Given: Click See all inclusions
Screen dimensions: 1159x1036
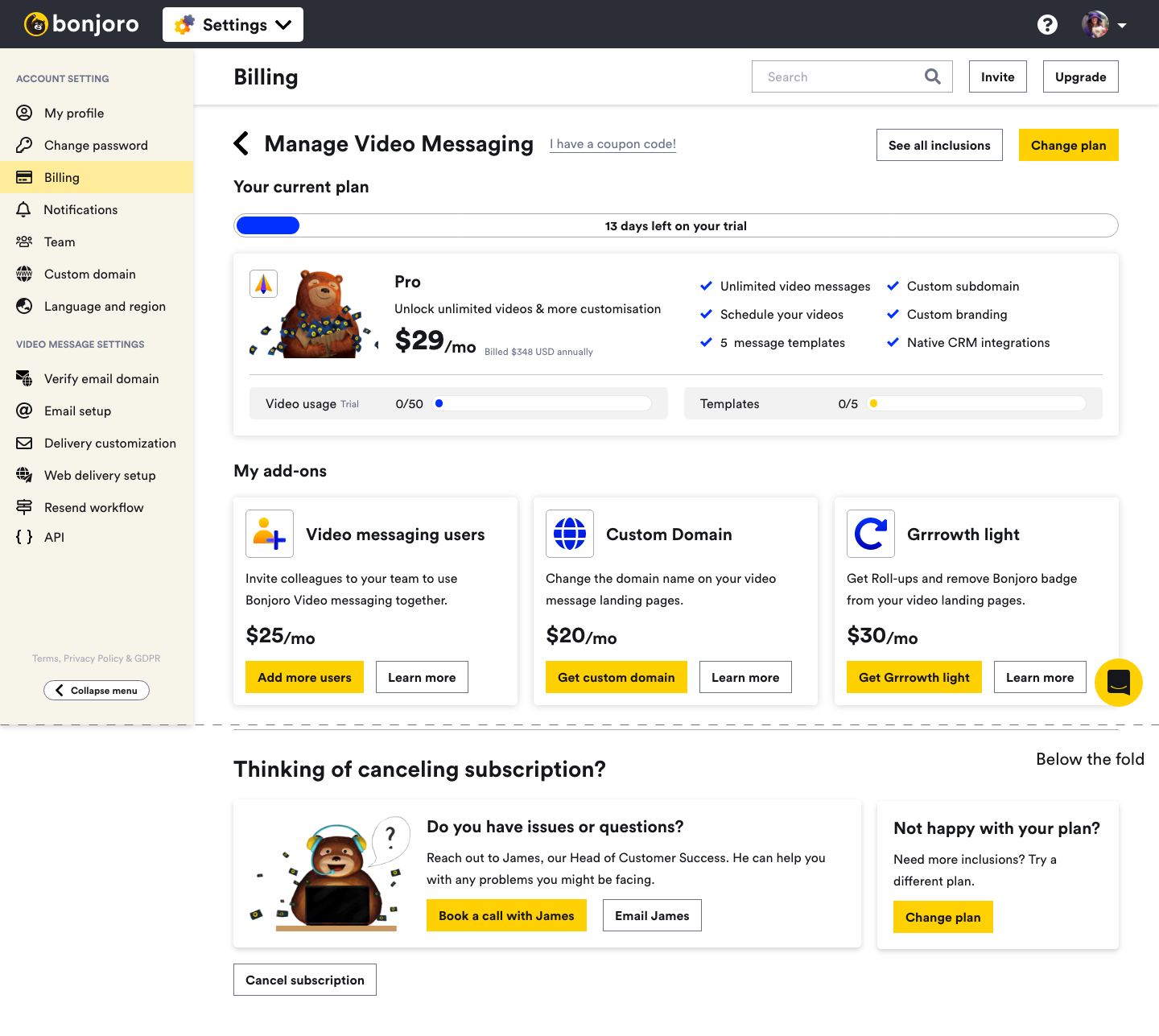Looking at the screenshot, I should [x=939, y=145].
